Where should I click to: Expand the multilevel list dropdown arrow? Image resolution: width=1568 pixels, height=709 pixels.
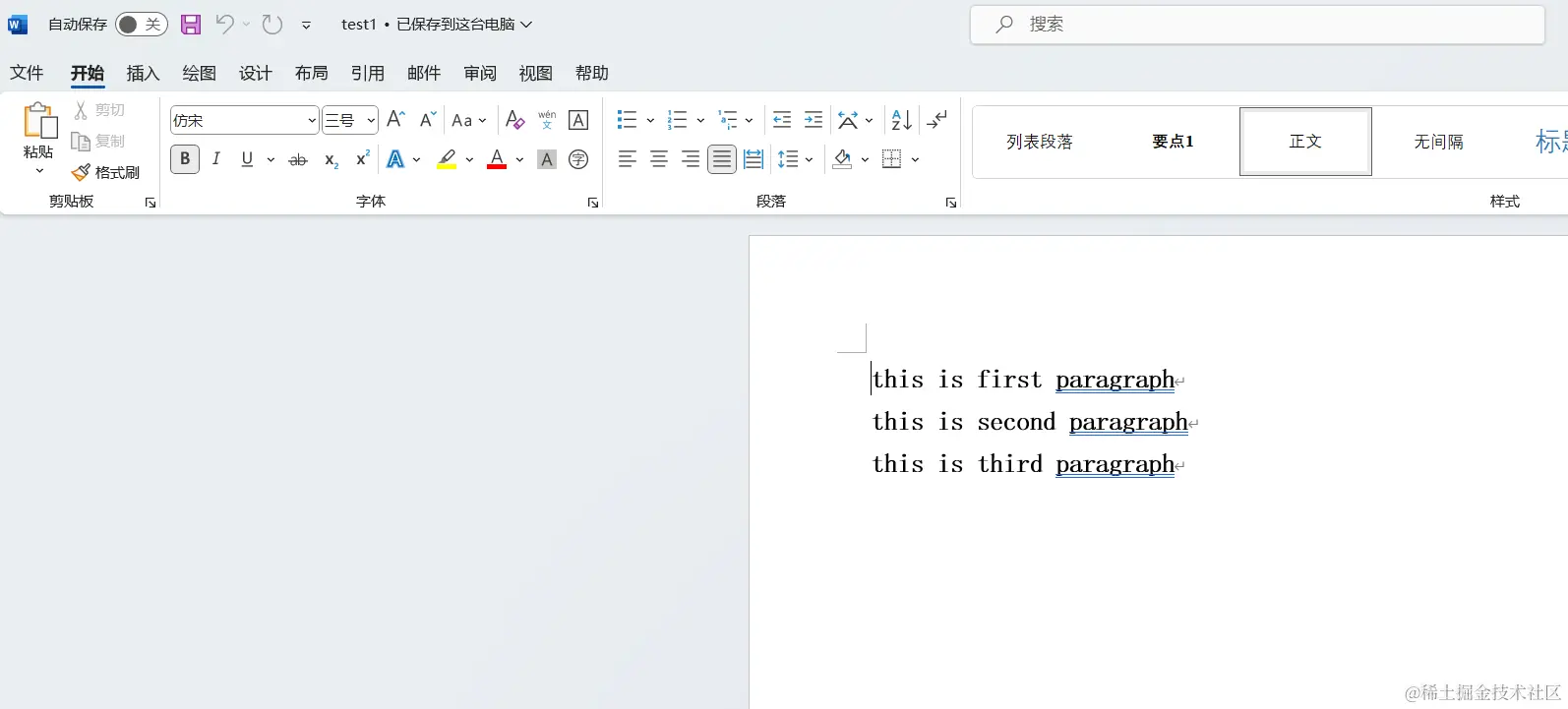pos(749,120)
